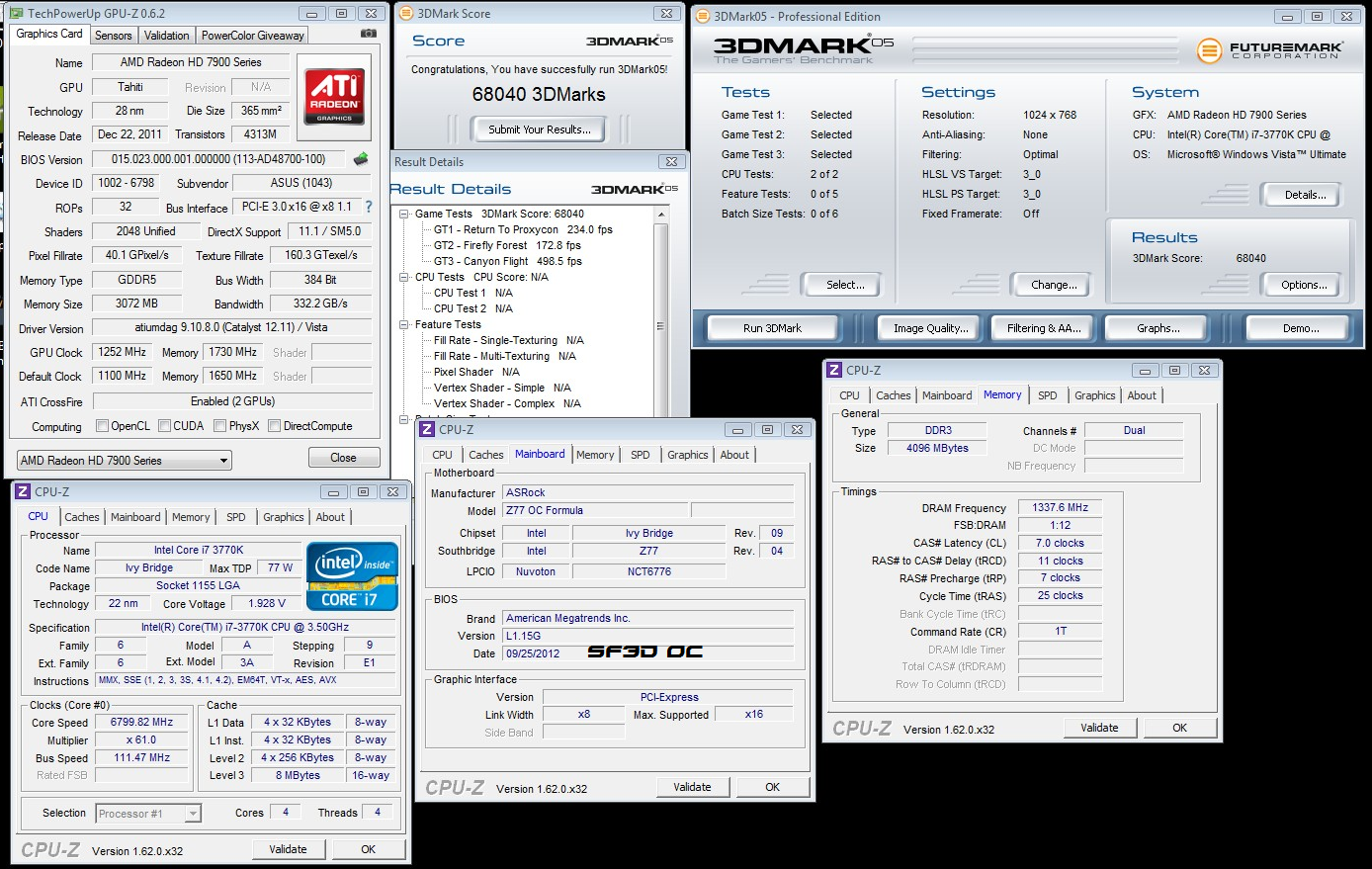1372x869 pixels.
Task: Click the Z icon of the CPU-Z Mainboard window
Action: tap(427, 429)
